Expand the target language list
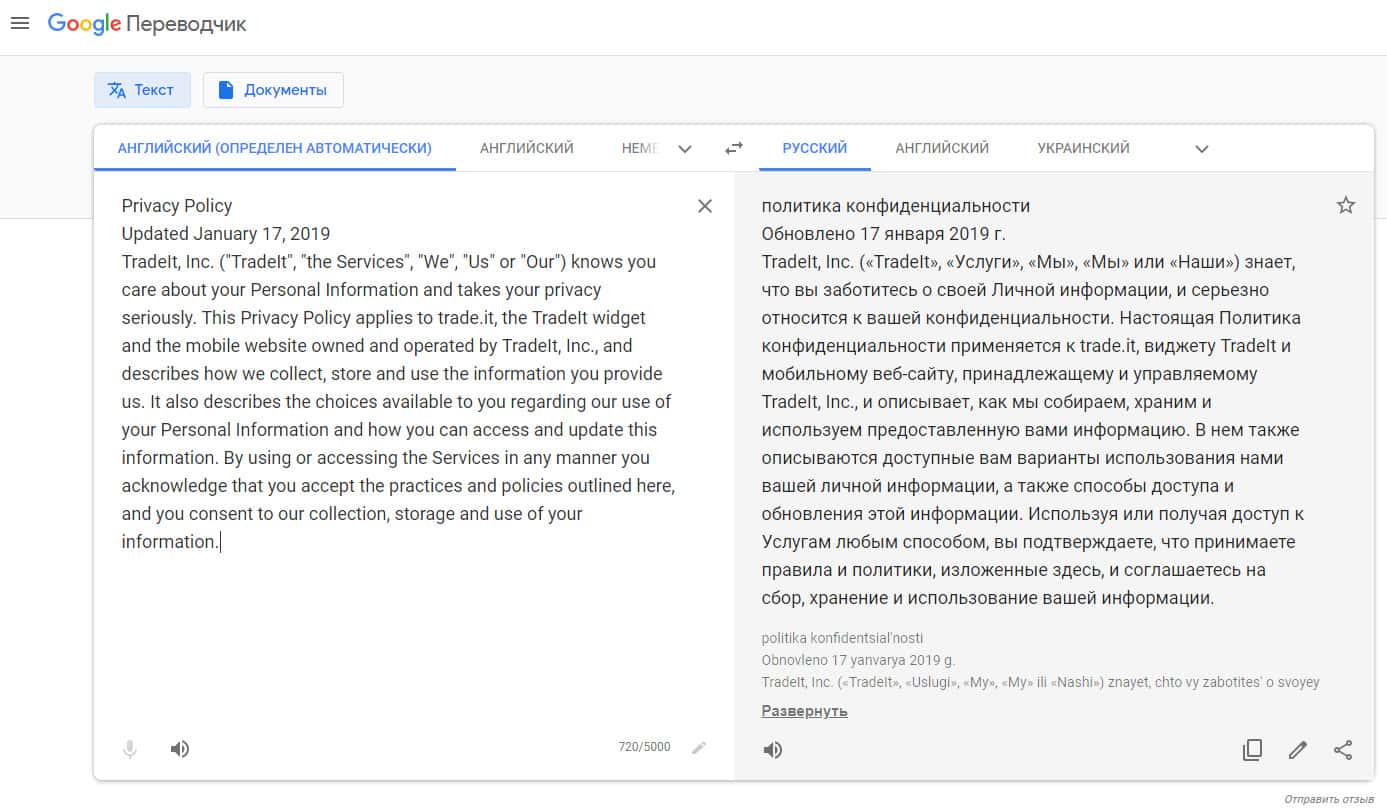The height and width of the screenshot is (811, 1387). tap(1202, 149)
